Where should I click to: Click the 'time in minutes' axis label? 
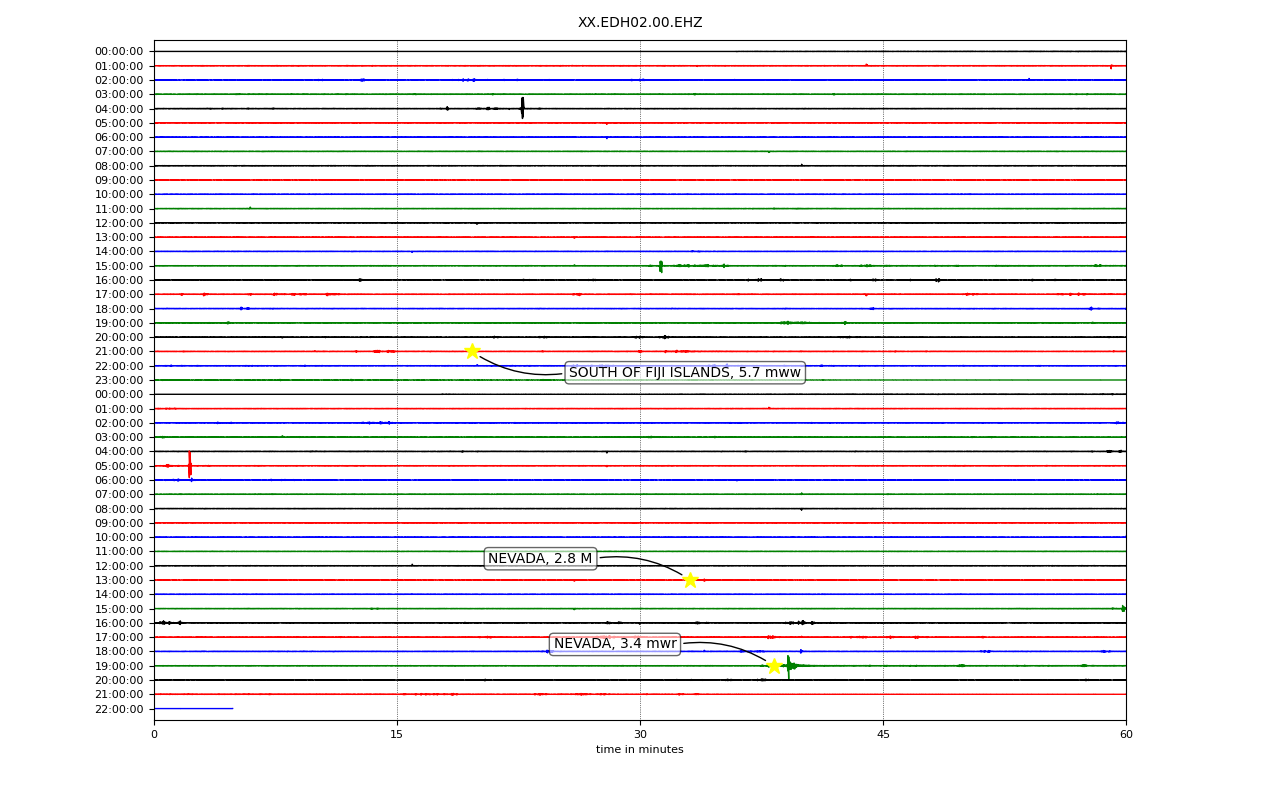[x=640, y=750]
